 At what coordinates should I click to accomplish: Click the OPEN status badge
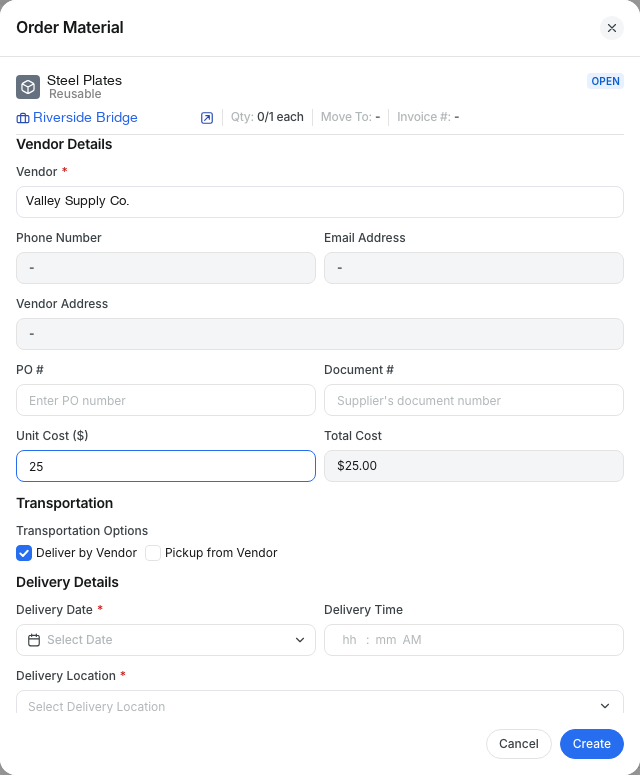click(x=605, y=81)
